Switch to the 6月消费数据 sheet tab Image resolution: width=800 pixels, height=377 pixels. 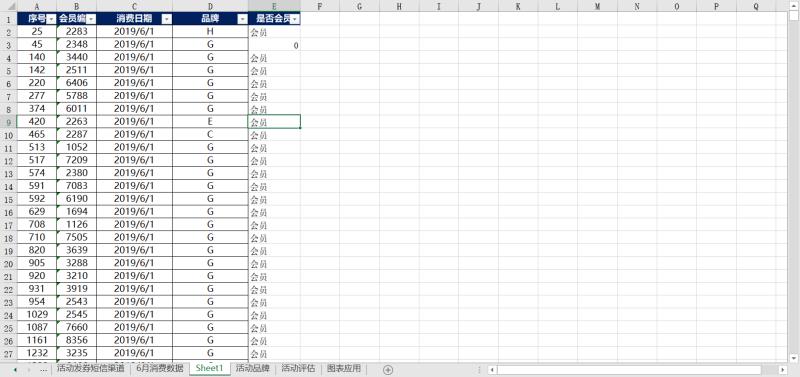[160, 368]
